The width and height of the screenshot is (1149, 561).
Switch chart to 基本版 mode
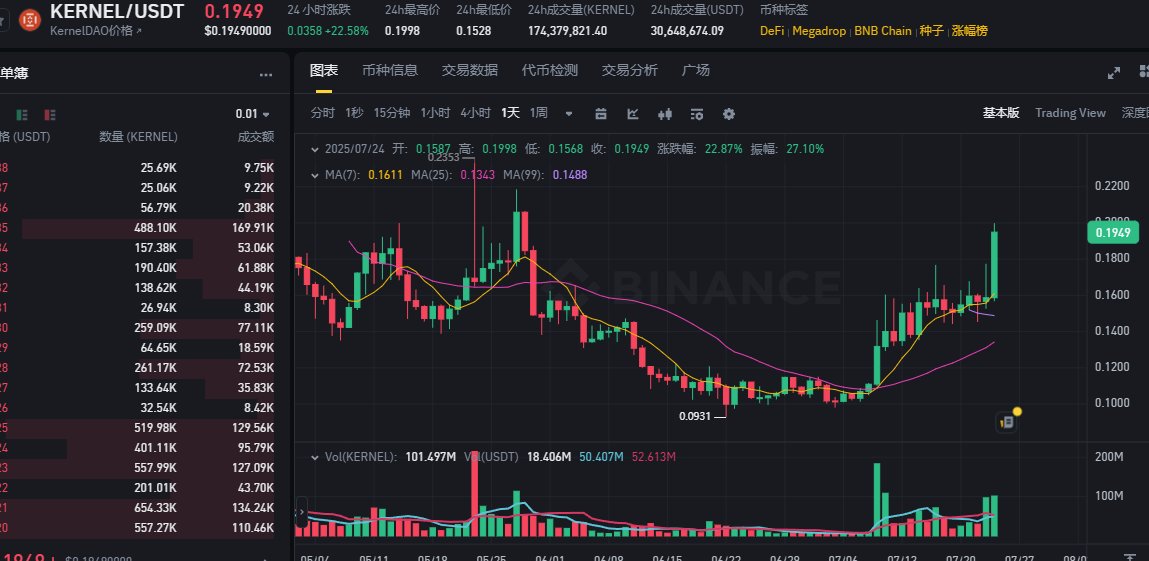coord(1001,113)
